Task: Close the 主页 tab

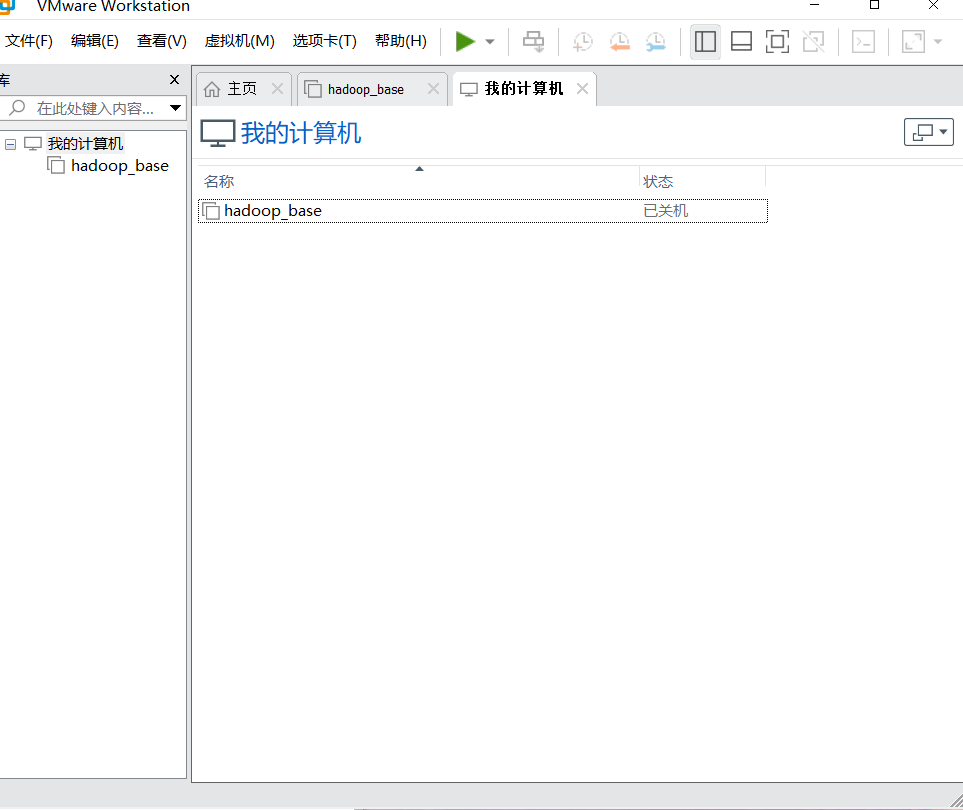Action: (x=278, y=88)
